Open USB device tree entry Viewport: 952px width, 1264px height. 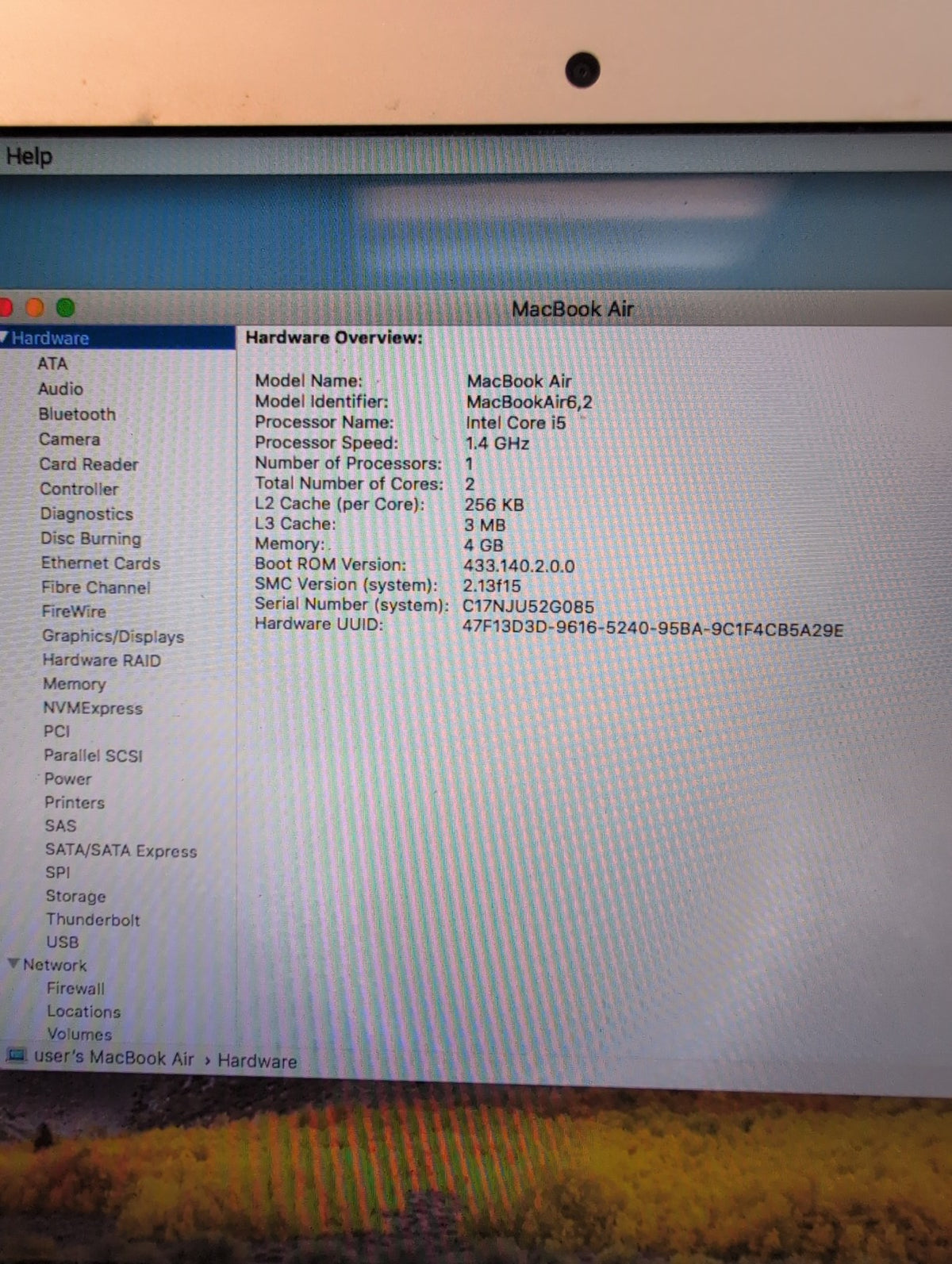click(62, 943)
